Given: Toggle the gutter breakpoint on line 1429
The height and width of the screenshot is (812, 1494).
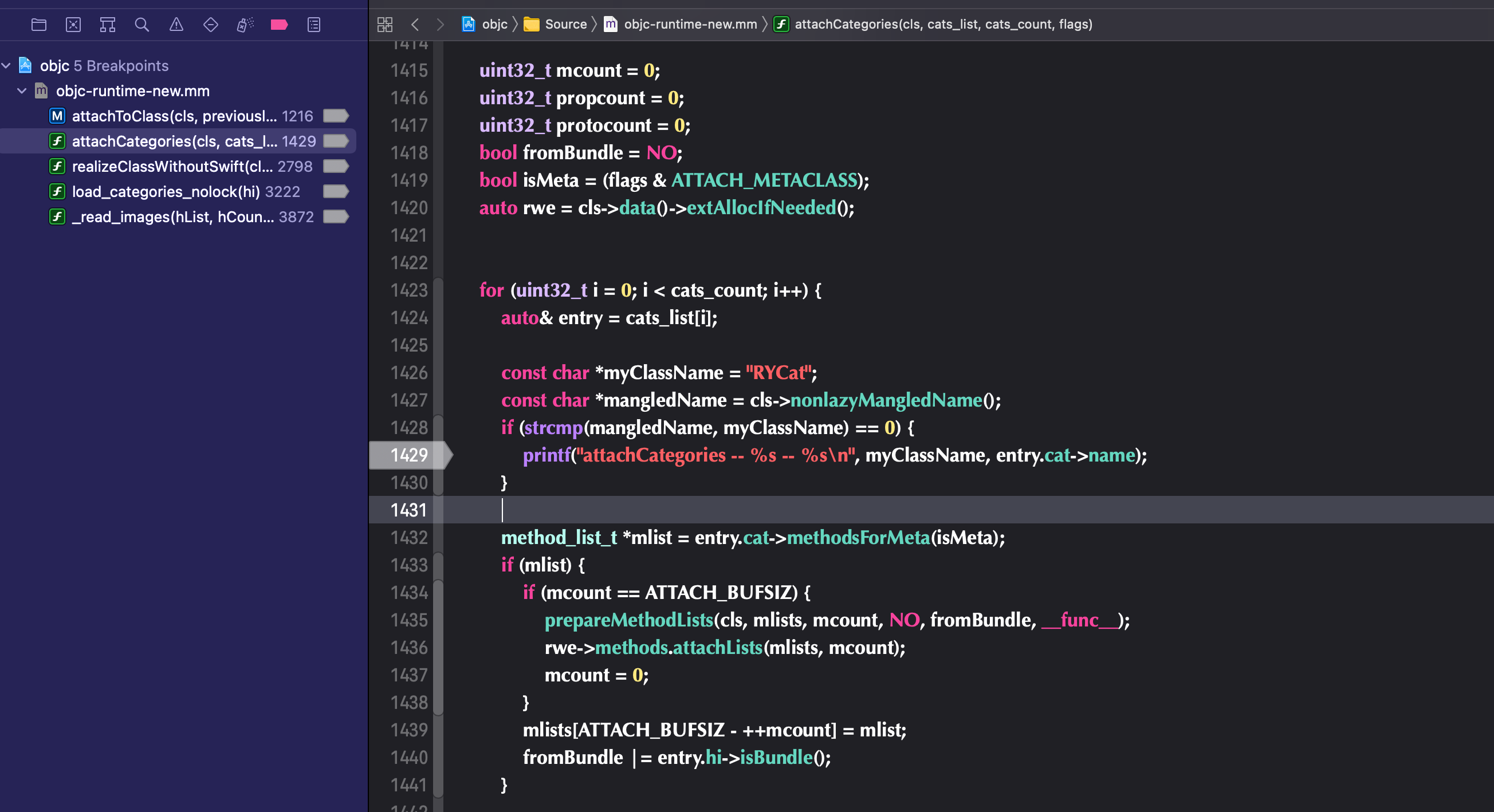Looking at the screenshot, I should pyautogui.click(x=410, y=455).
